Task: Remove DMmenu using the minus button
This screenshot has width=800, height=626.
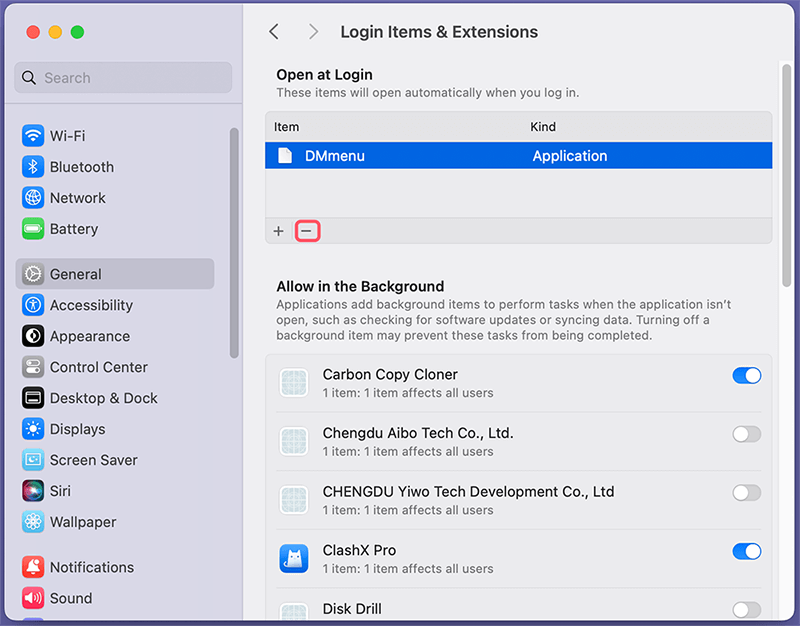Action: [x=307, y=231]
